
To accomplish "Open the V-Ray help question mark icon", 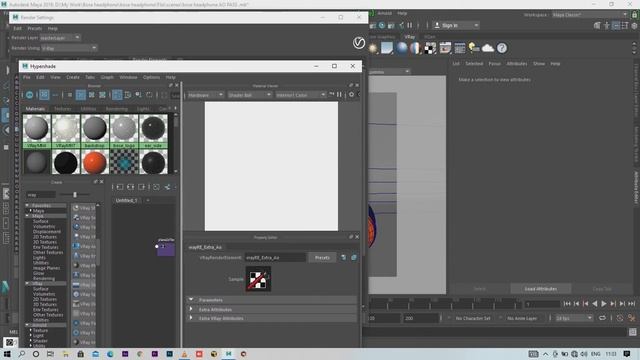I will pos(502,48).
